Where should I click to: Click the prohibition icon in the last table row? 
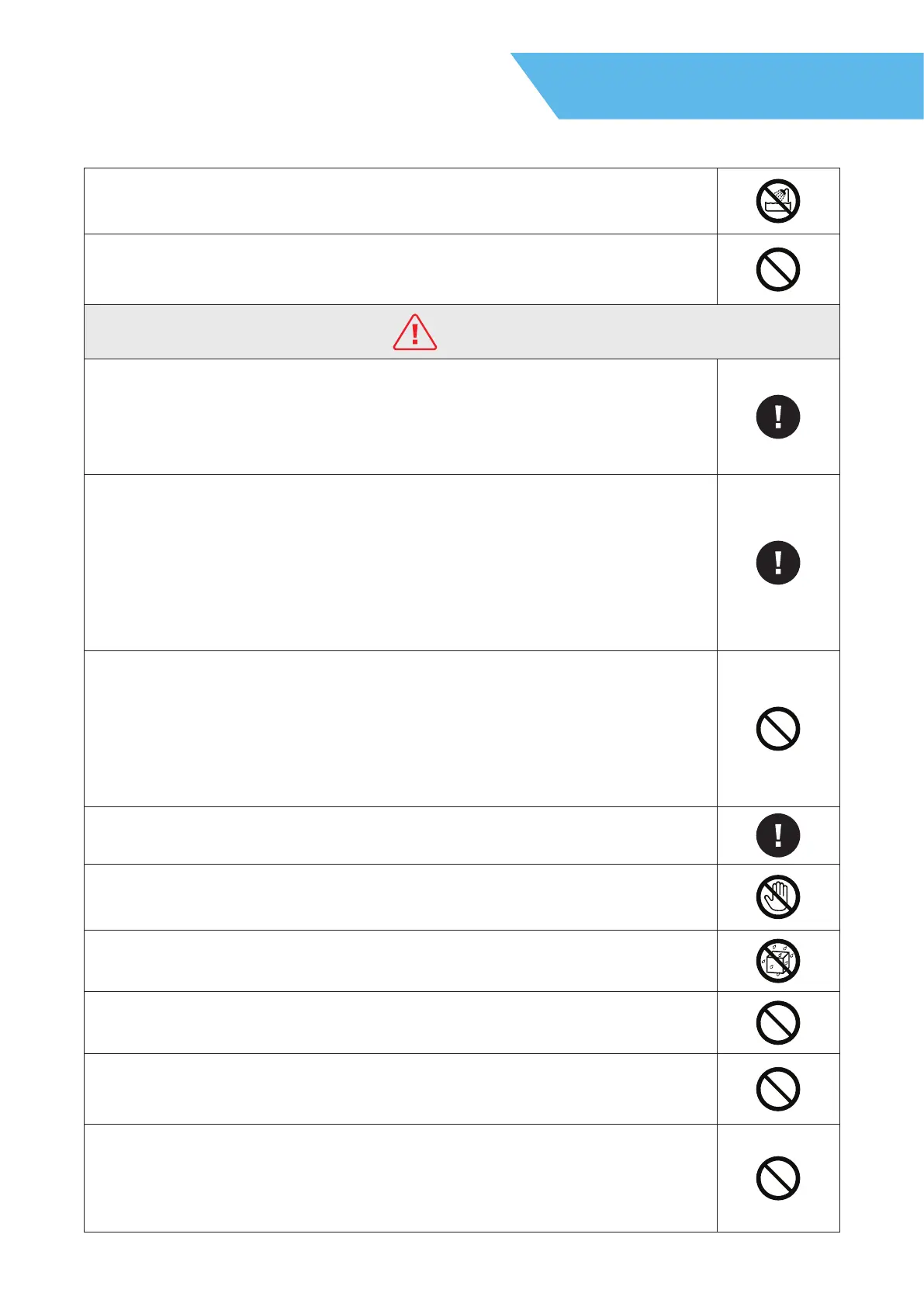pyautogui.click(x=777, y=1178)
